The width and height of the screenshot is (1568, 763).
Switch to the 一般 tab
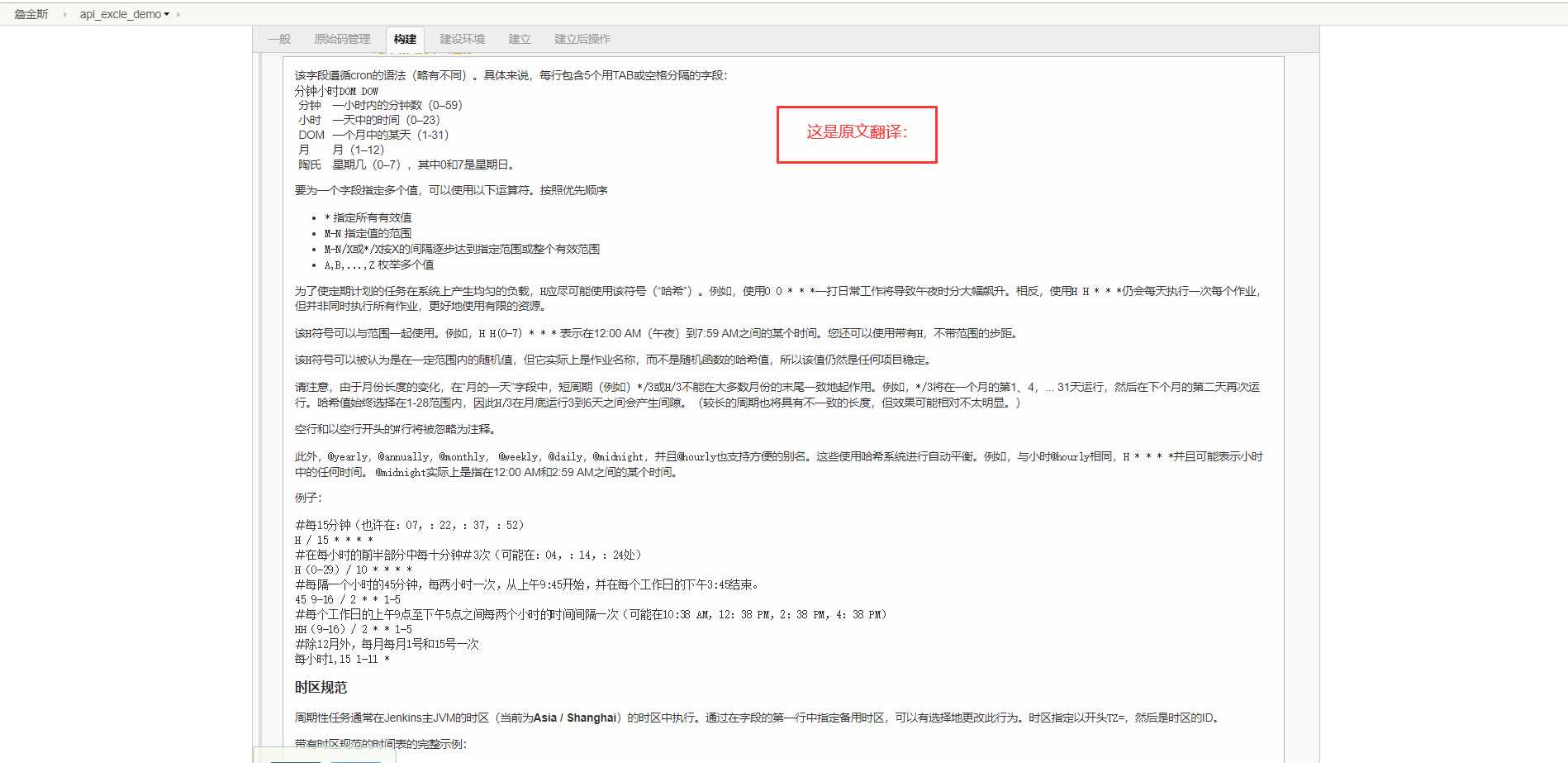279,39
